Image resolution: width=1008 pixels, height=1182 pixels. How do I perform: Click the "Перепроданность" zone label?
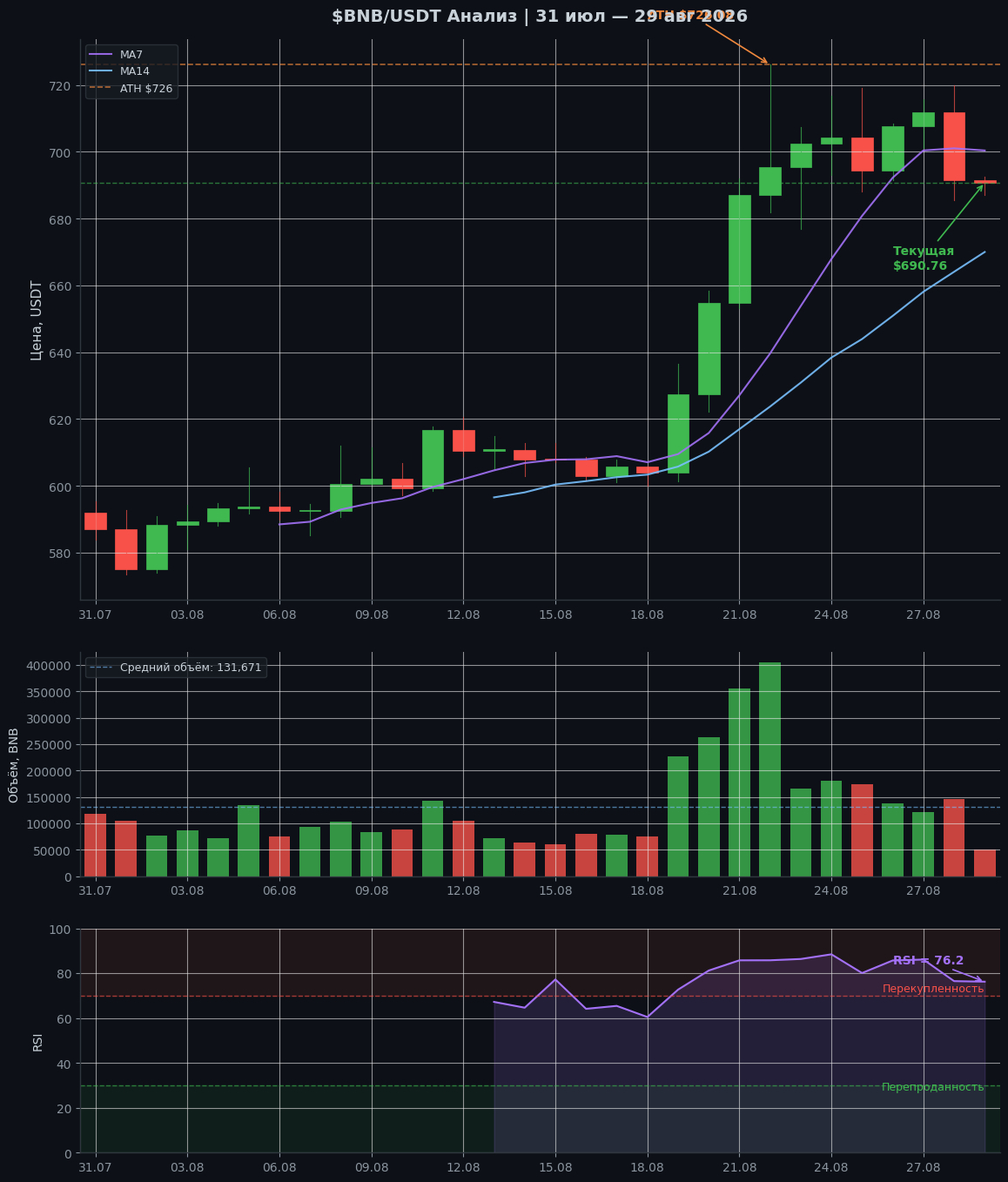click(x=933, y=1087)
